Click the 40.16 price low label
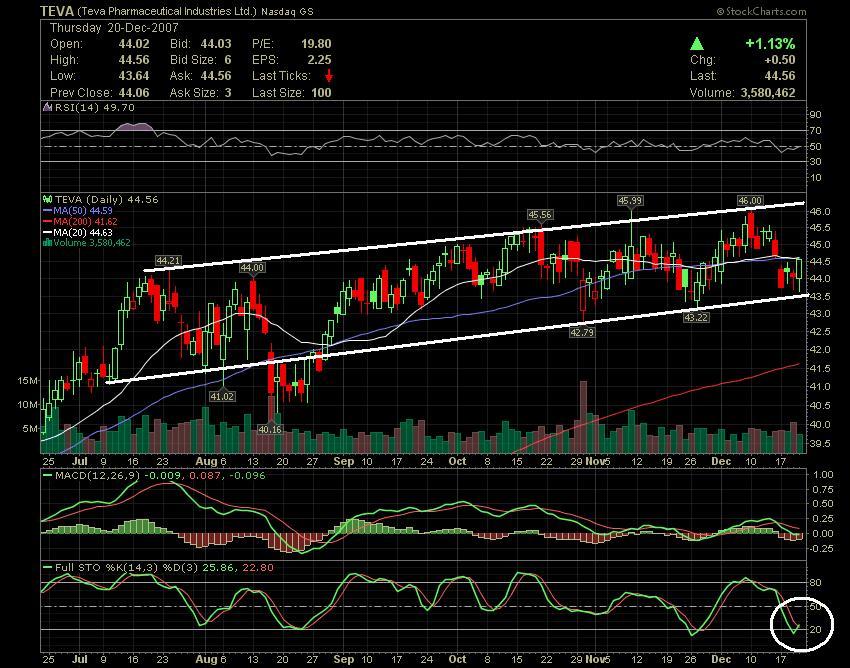Image resolution: width=850 pixels, height=668 pixels. 270,429
